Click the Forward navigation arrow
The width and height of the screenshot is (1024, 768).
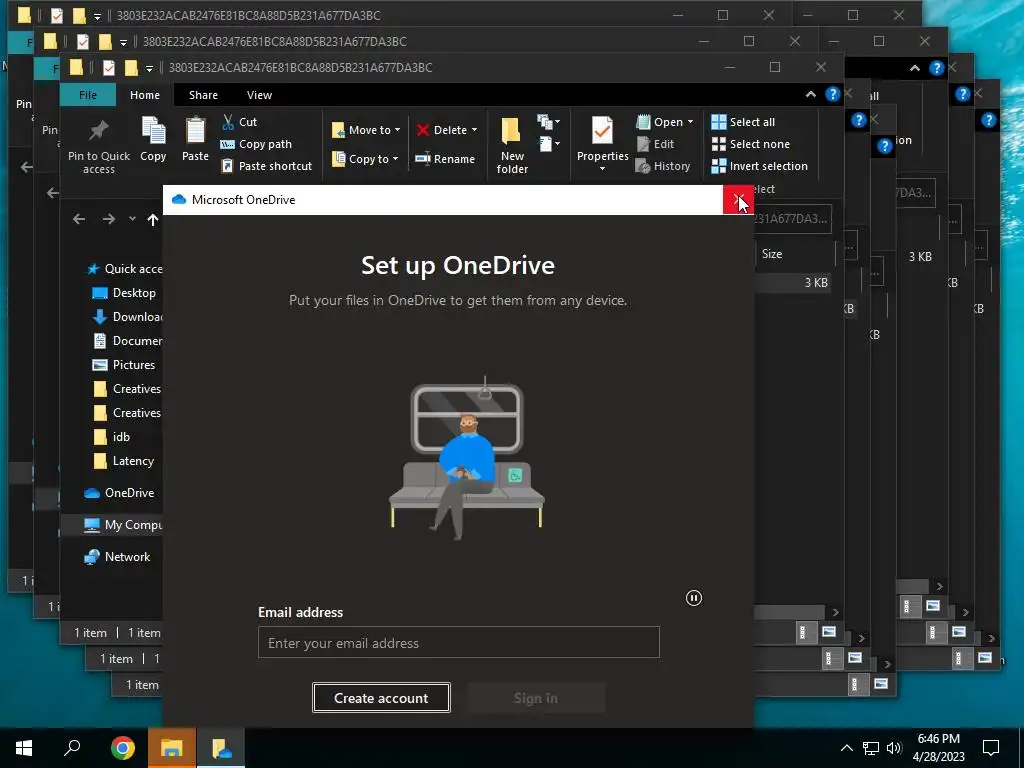click(x=108, y=219)
